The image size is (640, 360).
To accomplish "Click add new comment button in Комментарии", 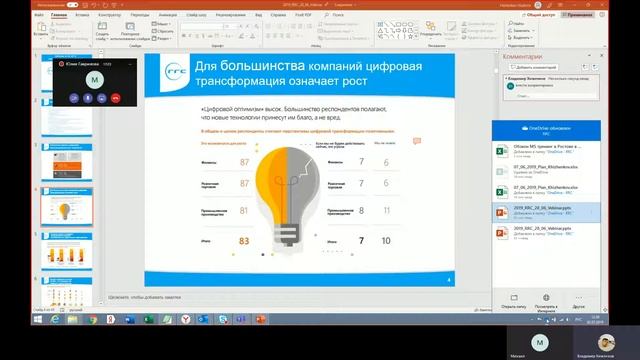I will pos(533,67).
